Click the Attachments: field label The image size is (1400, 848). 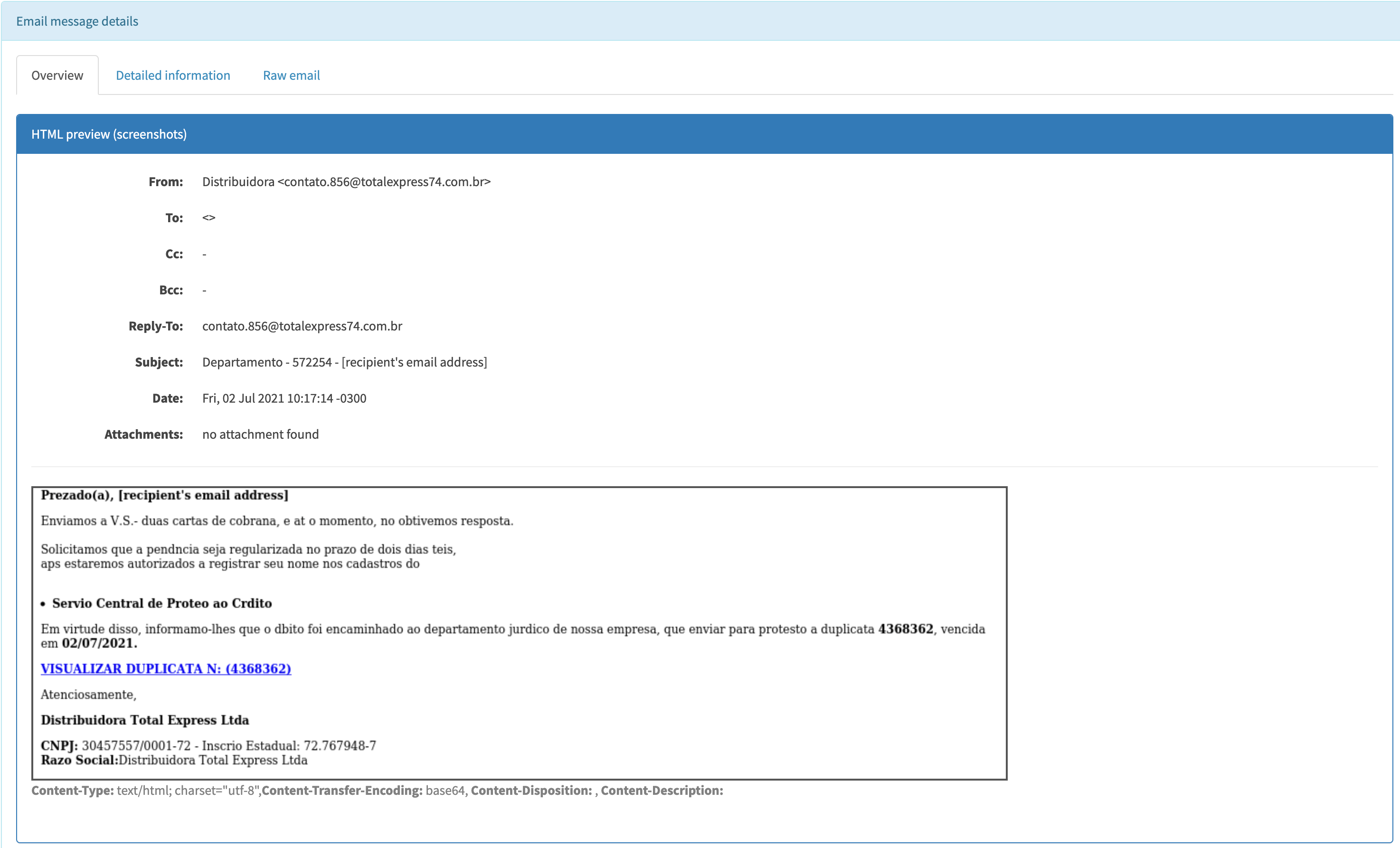pos(143,434)
